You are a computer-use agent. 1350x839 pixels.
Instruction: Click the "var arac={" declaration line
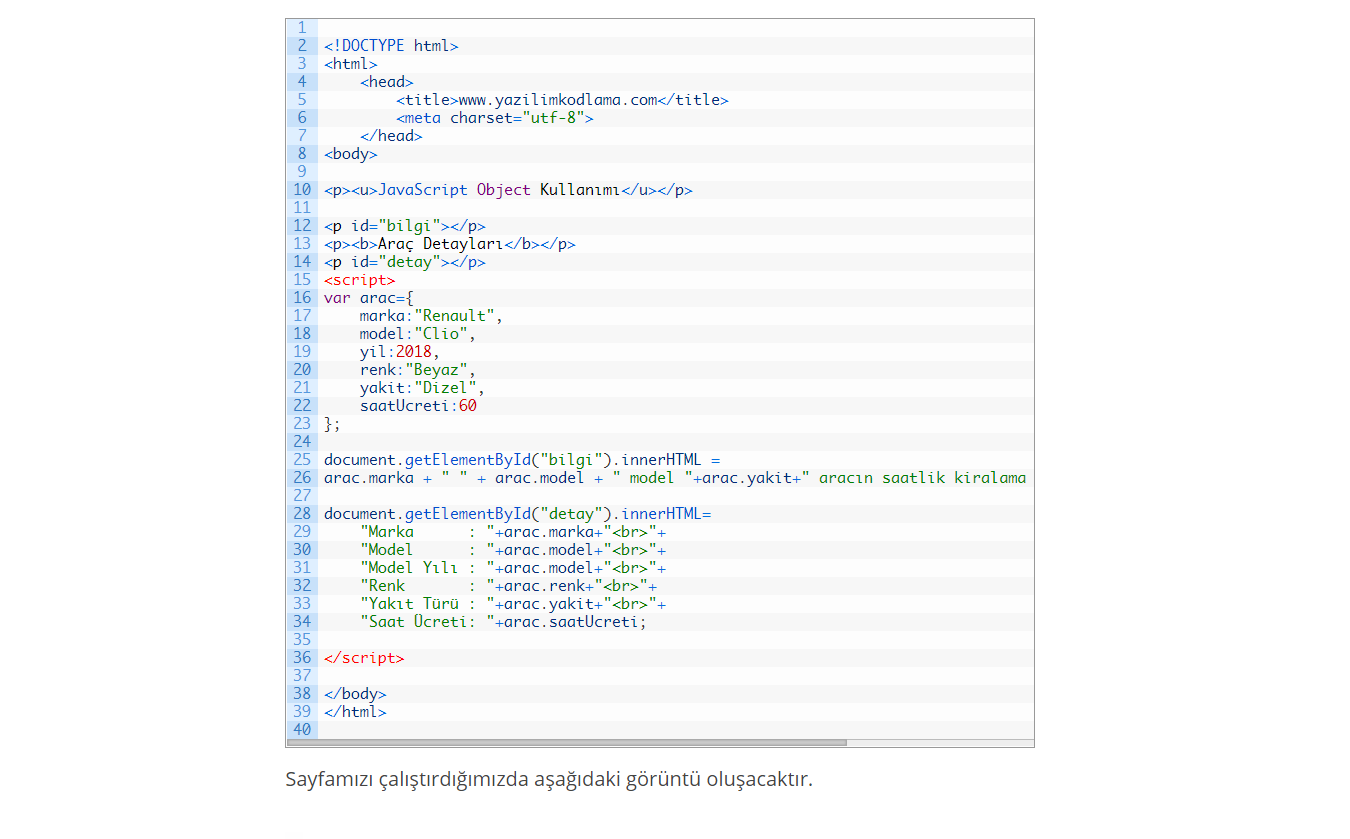[x=369, y=298]
